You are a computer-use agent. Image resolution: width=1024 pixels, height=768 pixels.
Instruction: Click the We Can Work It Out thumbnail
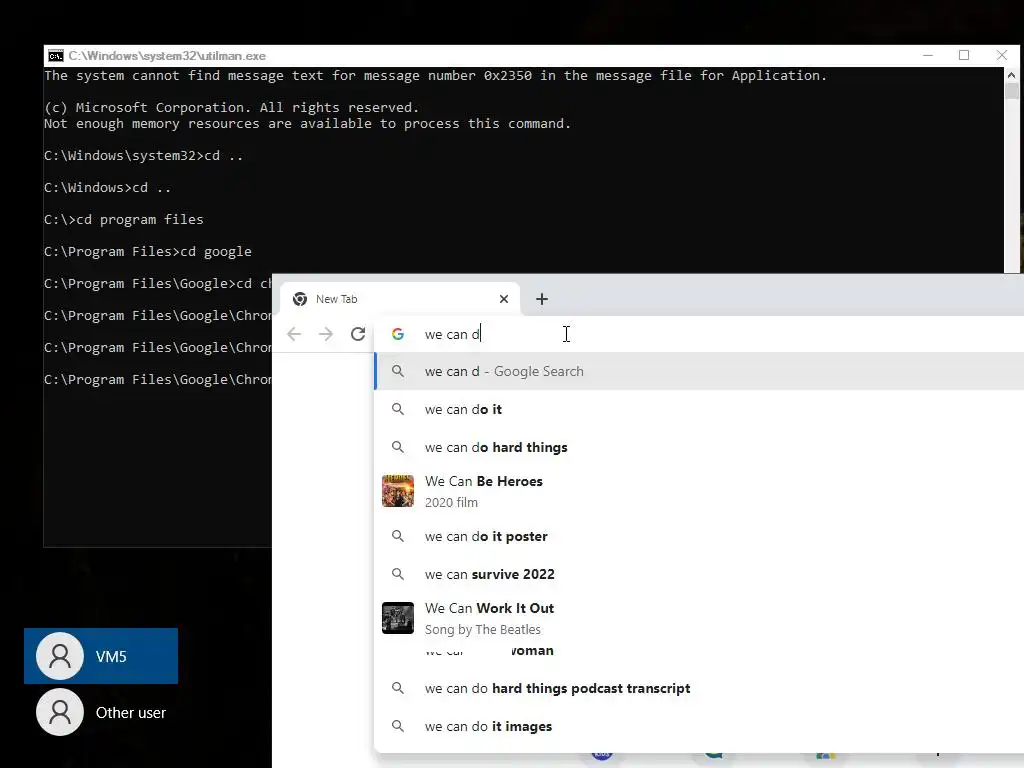coord(398,618)
